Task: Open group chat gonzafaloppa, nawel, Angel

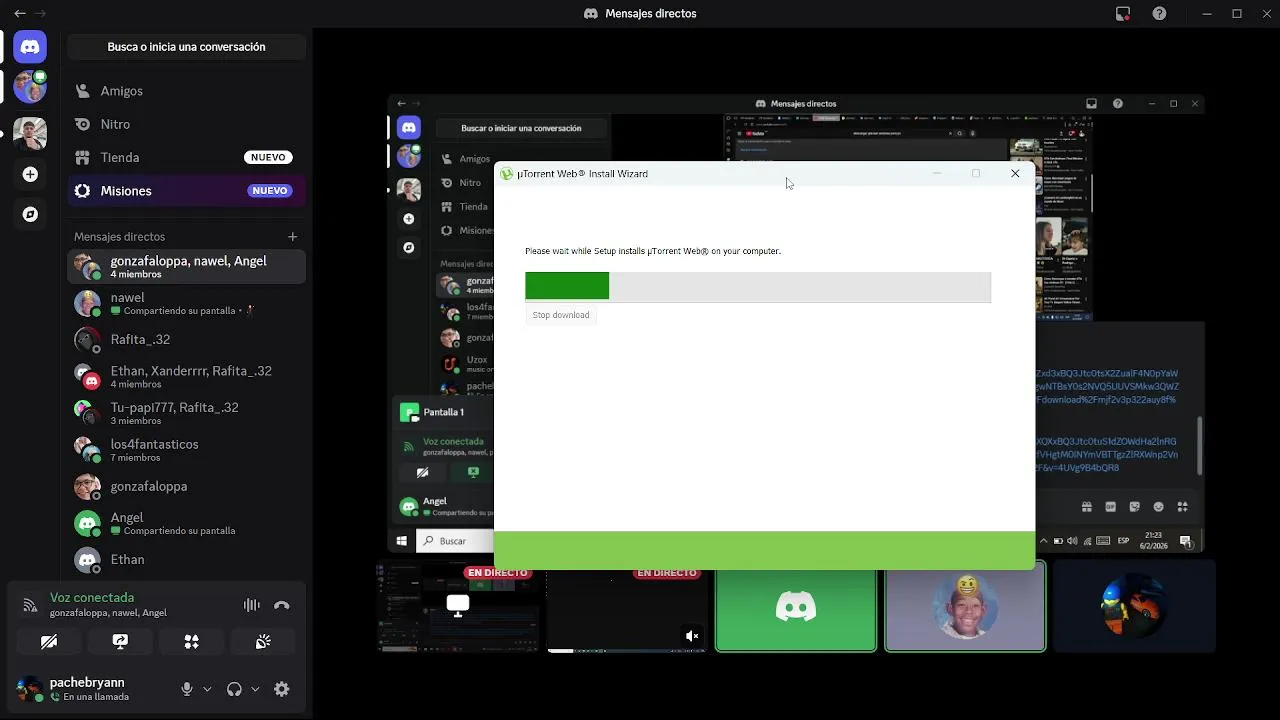Action: pyautogui.click(x=186, y=267)
